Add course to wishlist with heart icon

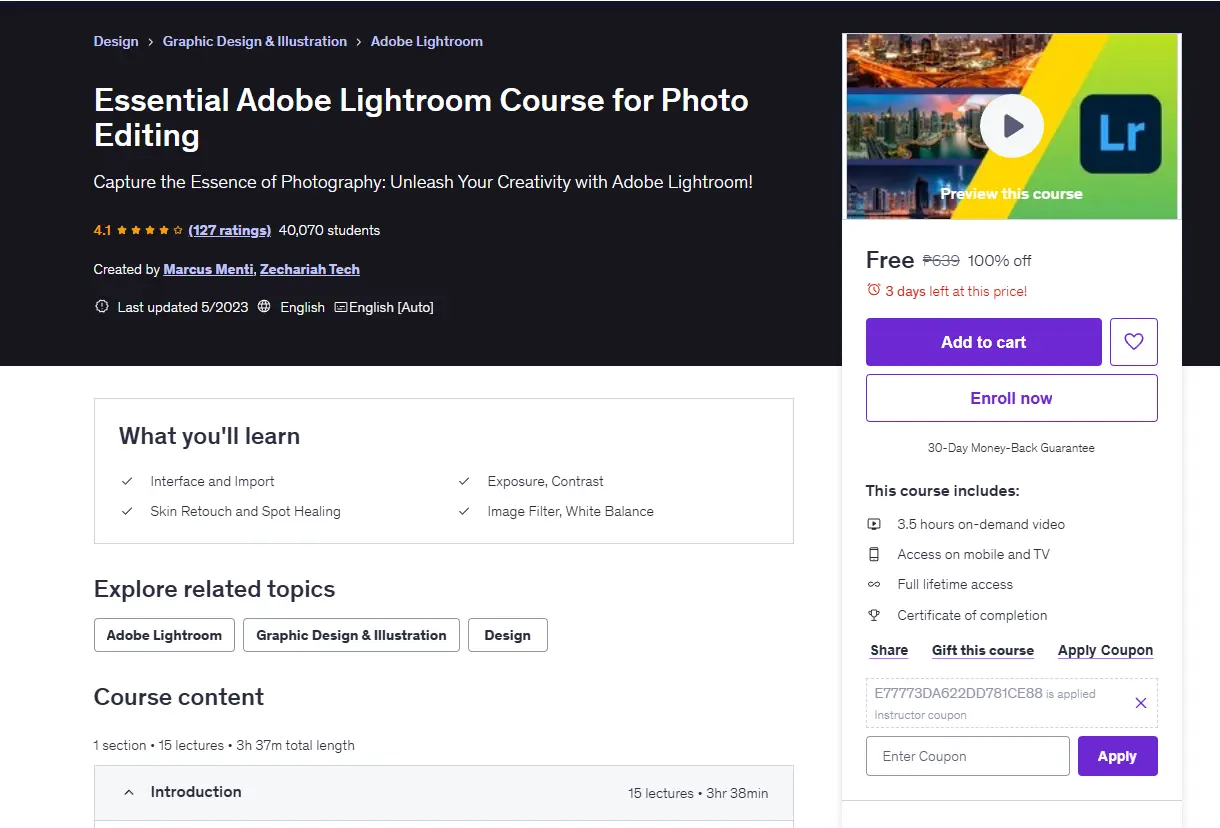(x=1134, y=342)
